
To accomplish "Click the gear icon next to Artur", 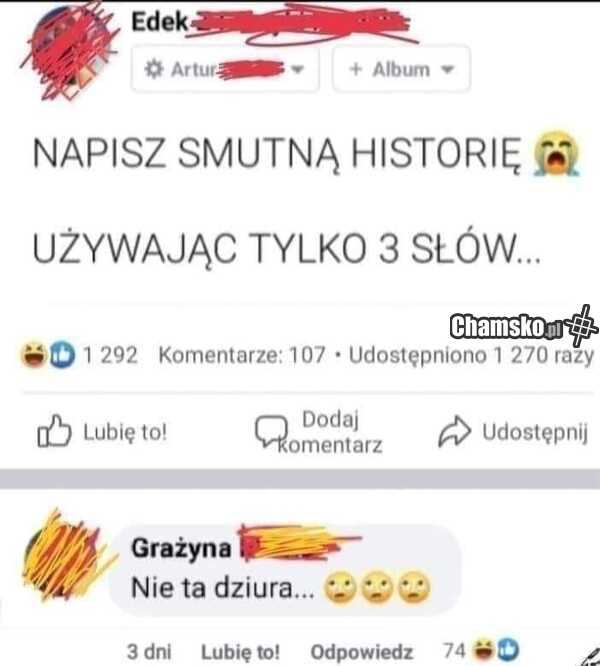I will point(153,69).
